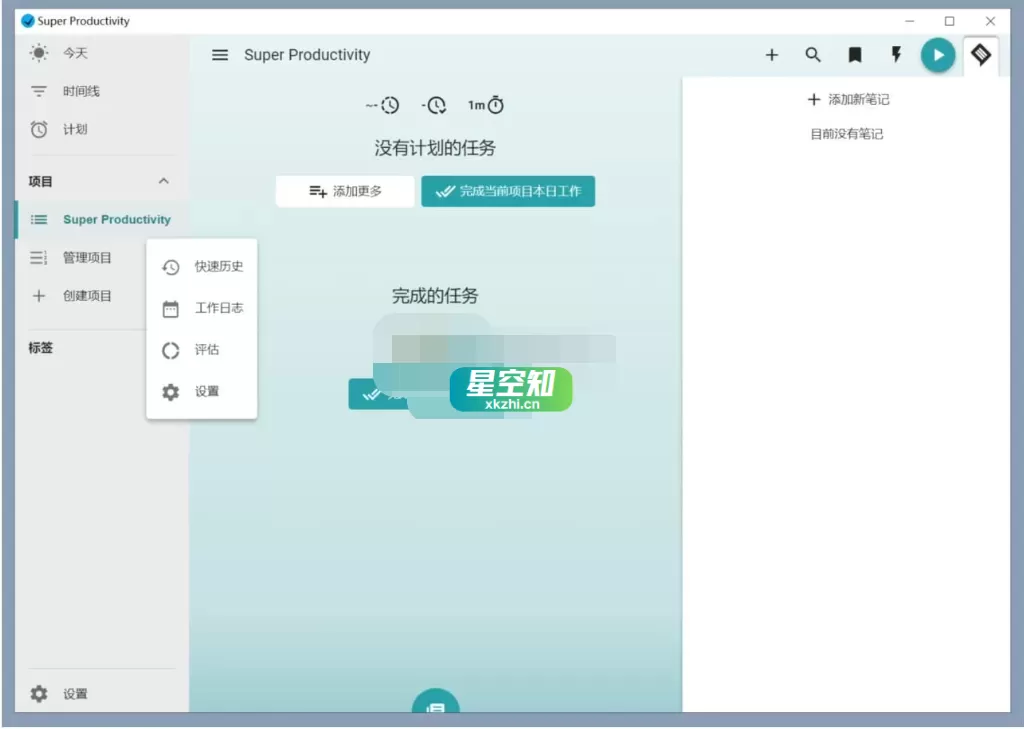The width and height of the screenshot is (1024, 729).
Task: Select the 今天 sidebar icon
Action: (38, 53)
